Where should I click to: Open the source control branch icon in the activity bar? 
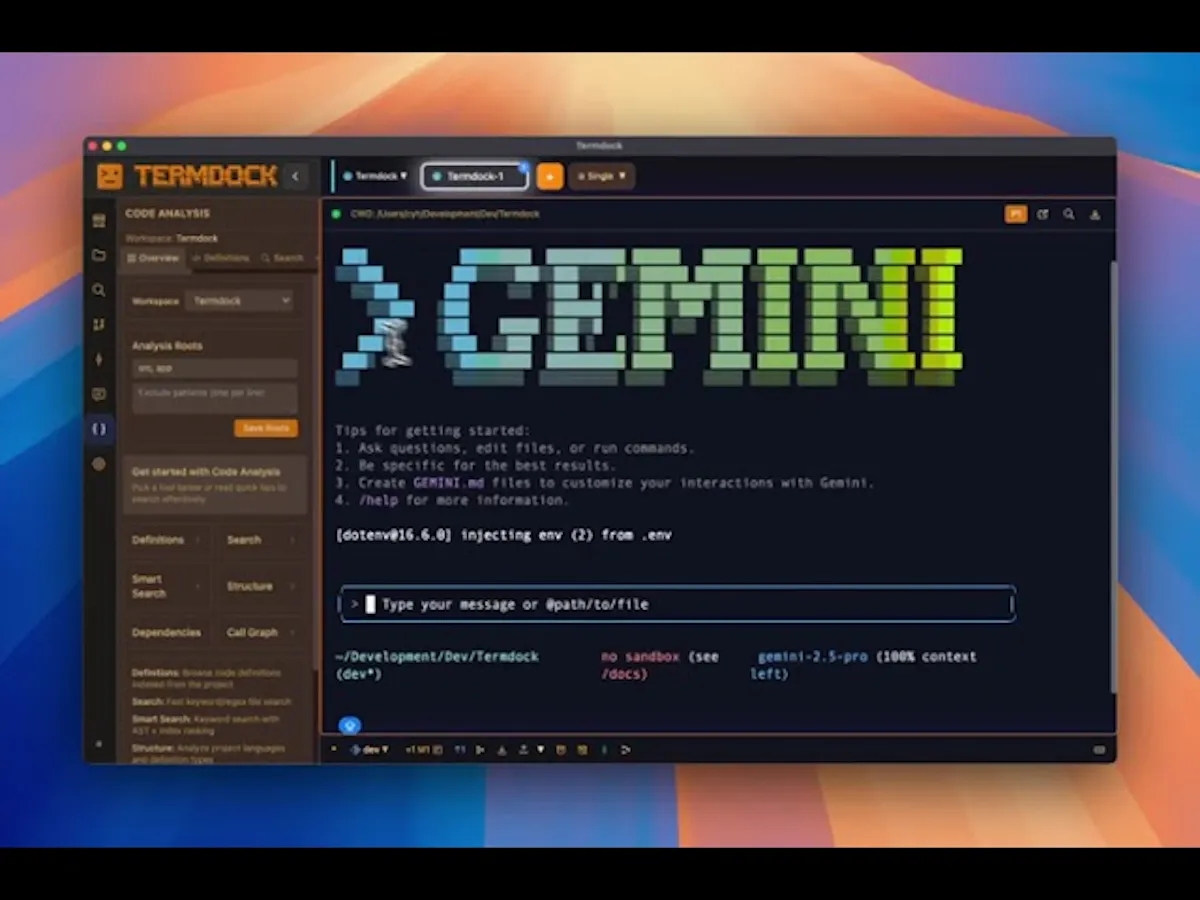point(99,325)
